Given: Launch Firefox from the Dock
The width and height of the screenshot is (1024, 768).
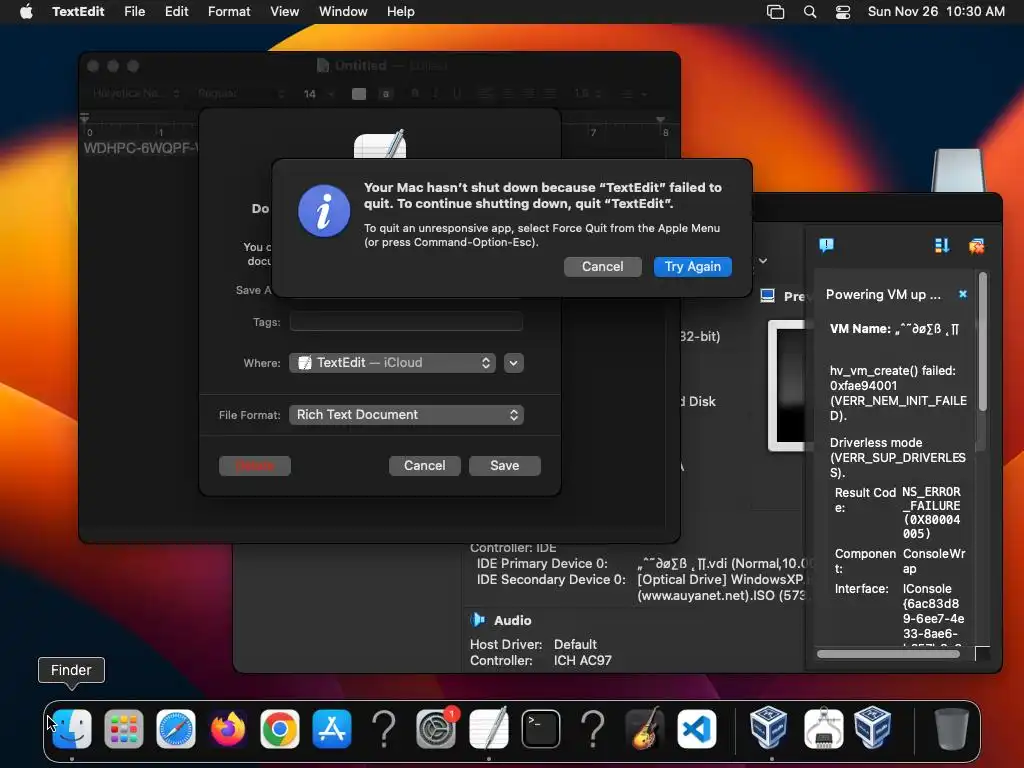Looking at the screenshot, I should click(228, 729).
